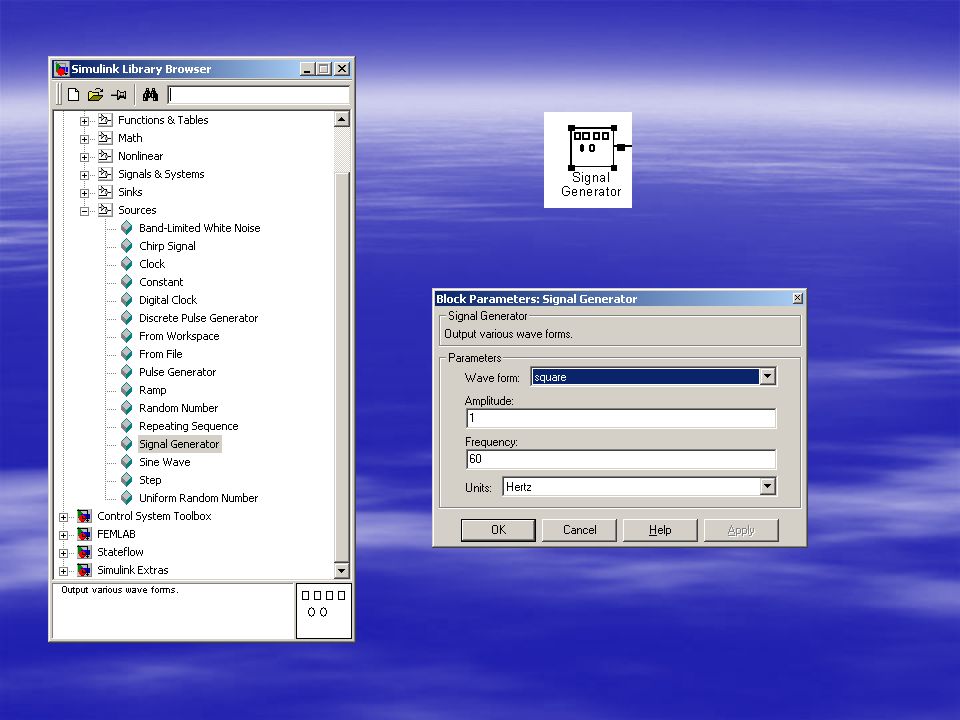The image size is (960, 720).
Task: Click the binoculars Find icon
Action: (150, 94)
